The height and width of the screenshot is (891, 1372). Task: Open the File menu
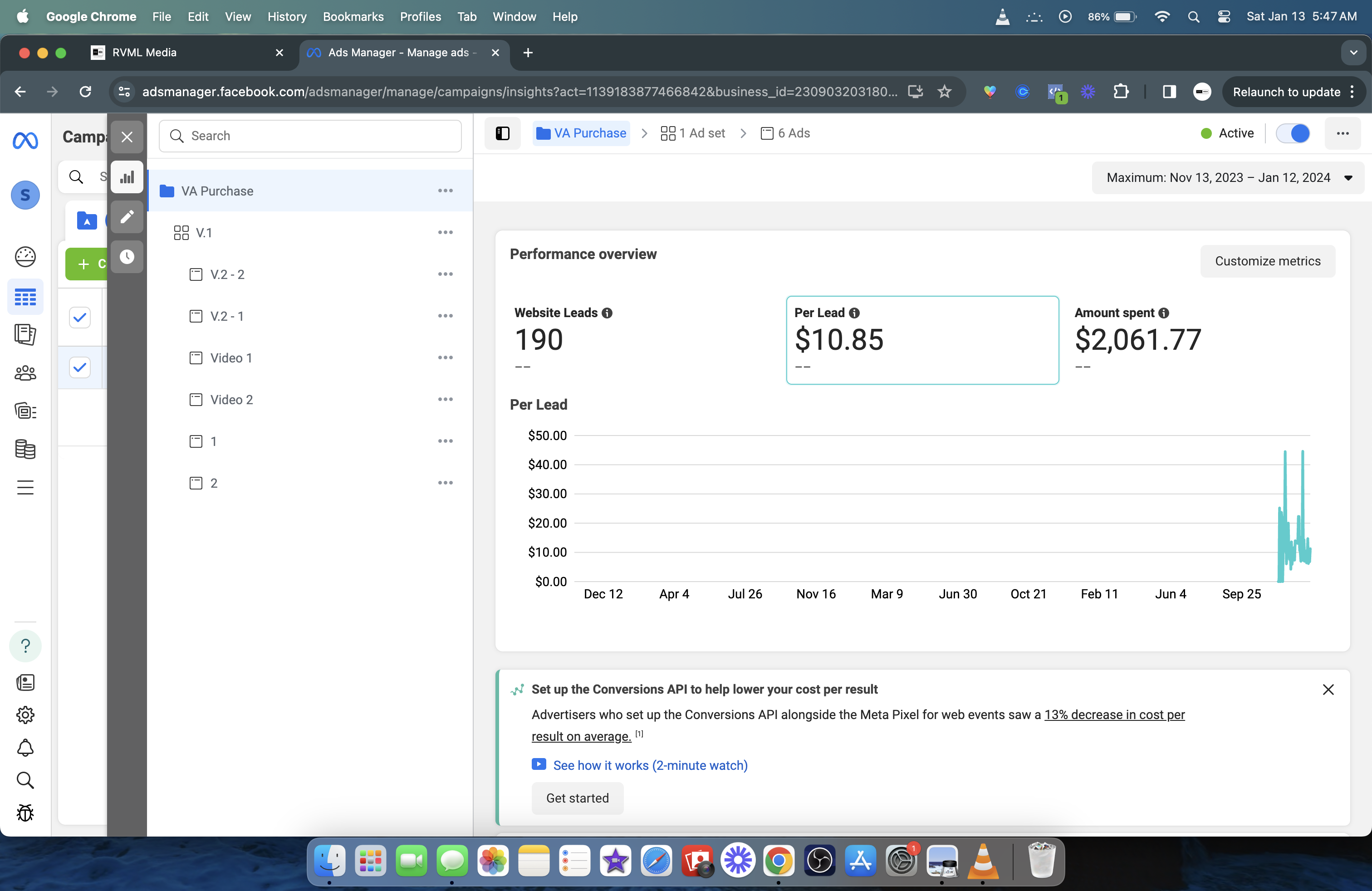pyautogui.click(x=162, y=17)
